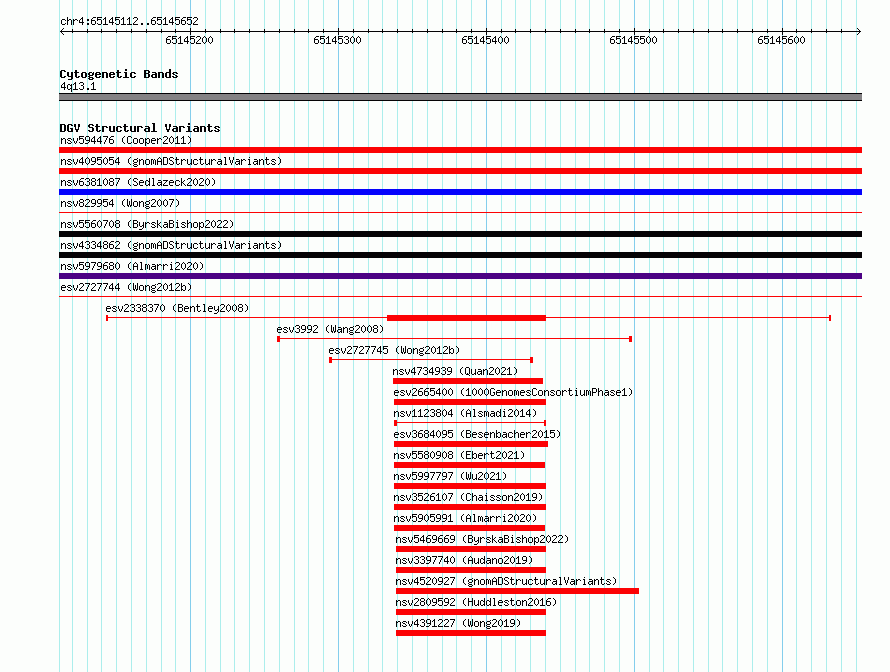Select the thick segment of esv2338370 bar
Screen dimensions: 890x672
point(466,318)
